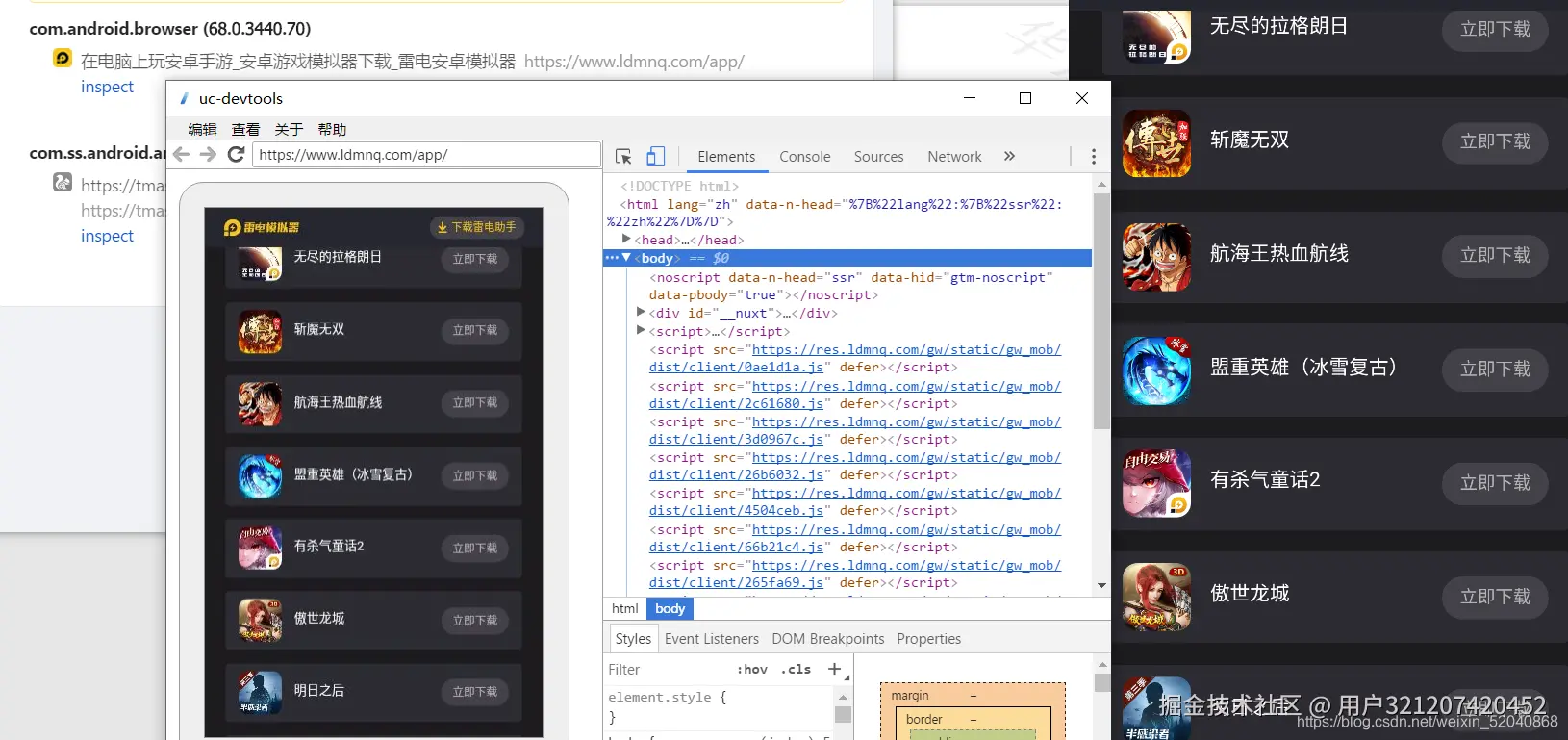This screenshot has height=740, width=1568.
Task: Select the Styles pane tab
Action: tap(633, 639)
